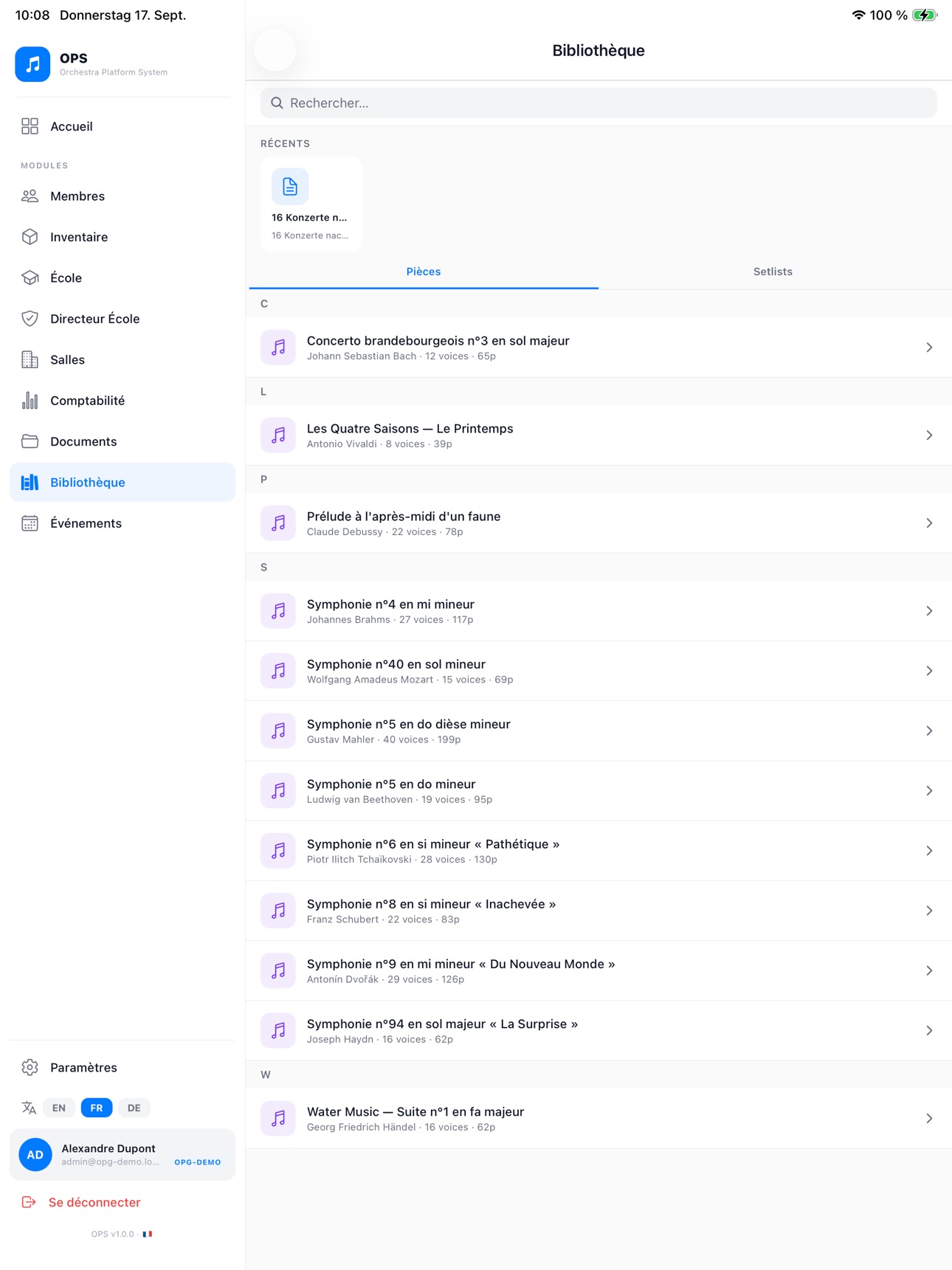Click the Documents folder icon

pos(30,441)
